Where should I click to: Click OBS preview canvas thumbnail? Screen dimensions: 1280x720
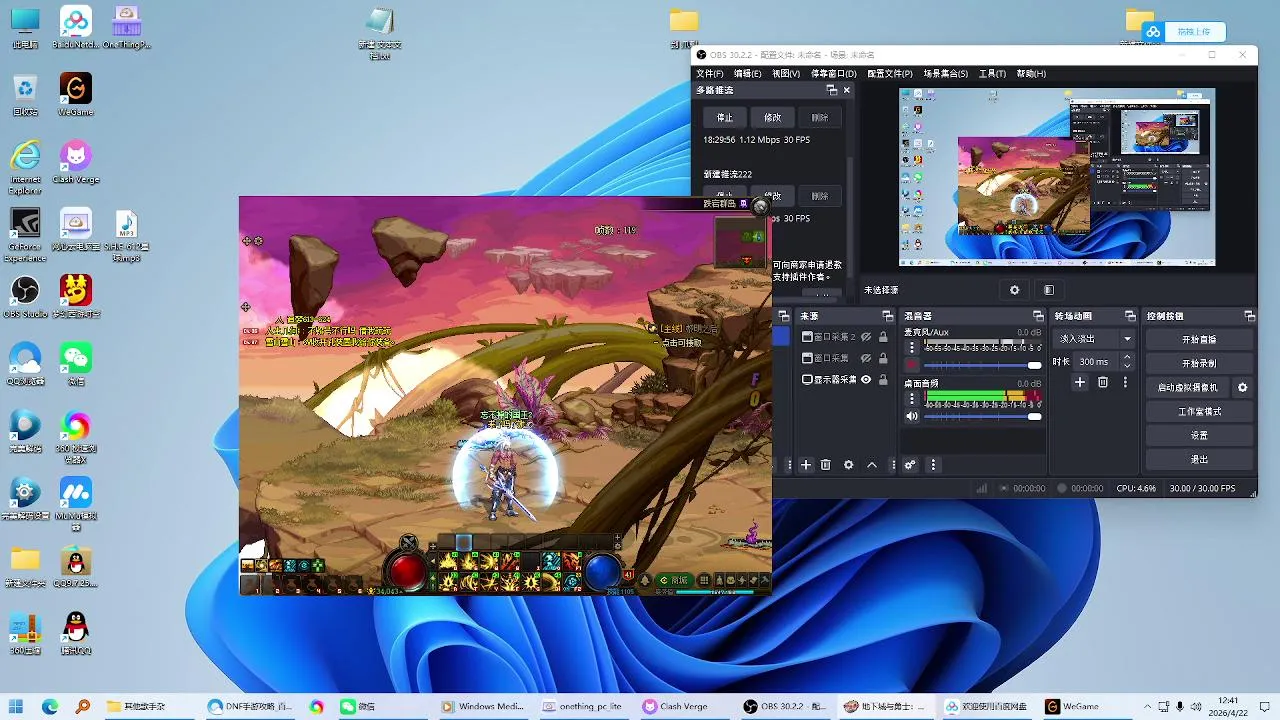pyautogui.click(x=1057, y=177)
